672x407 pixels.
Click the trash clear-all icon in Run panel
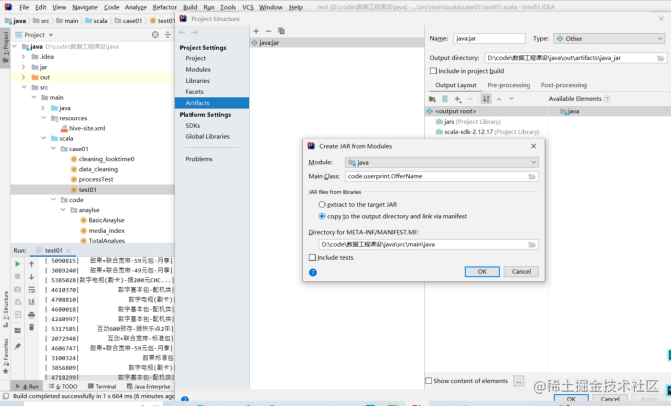point(31,327)
